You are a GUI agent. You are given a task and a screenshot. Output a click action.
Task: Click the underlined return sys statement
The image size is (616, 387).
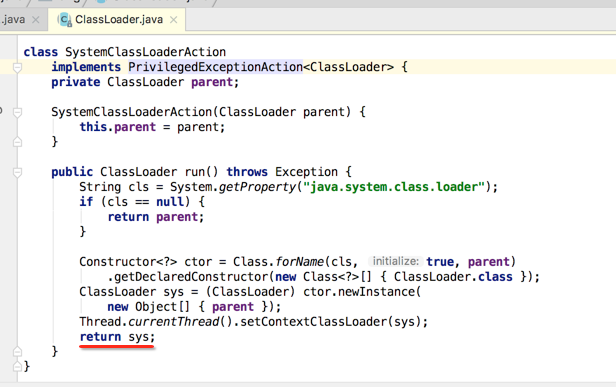[x=117, y=337]
